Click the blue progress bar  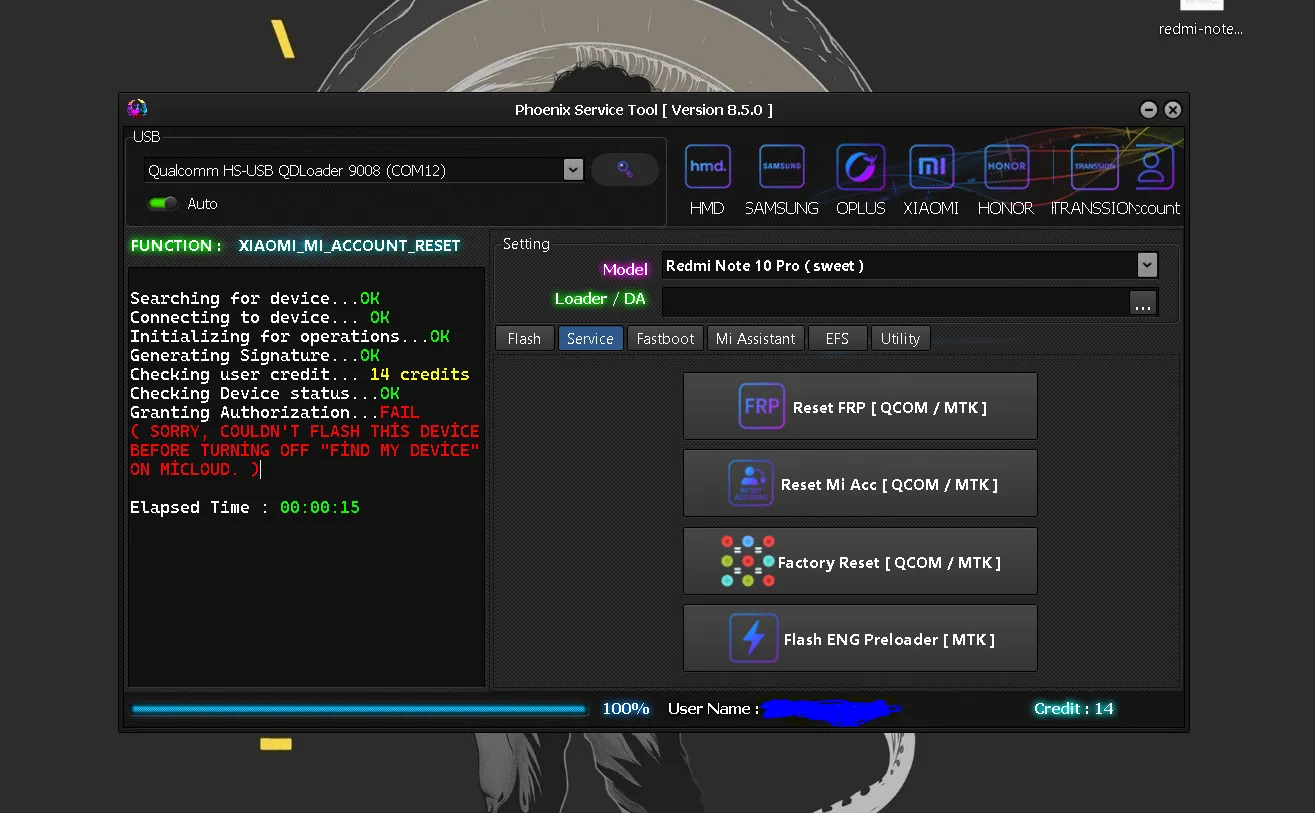coord(358,709)
